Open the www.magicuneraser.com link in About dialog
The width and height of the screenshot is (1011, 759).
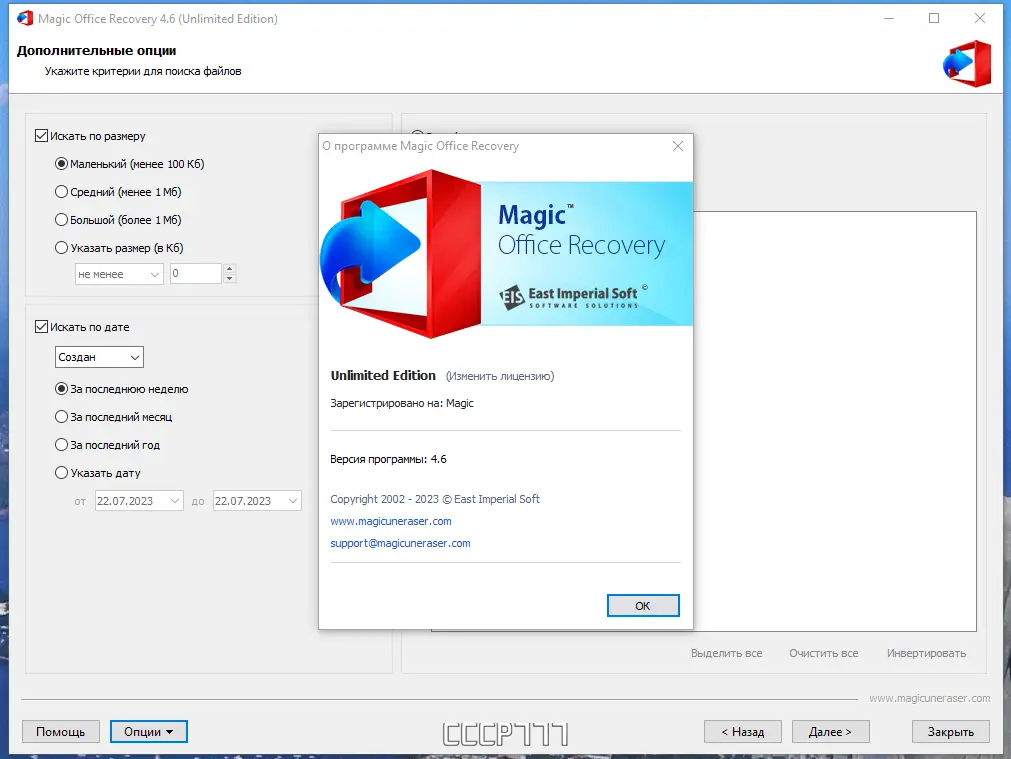point(391,521)
